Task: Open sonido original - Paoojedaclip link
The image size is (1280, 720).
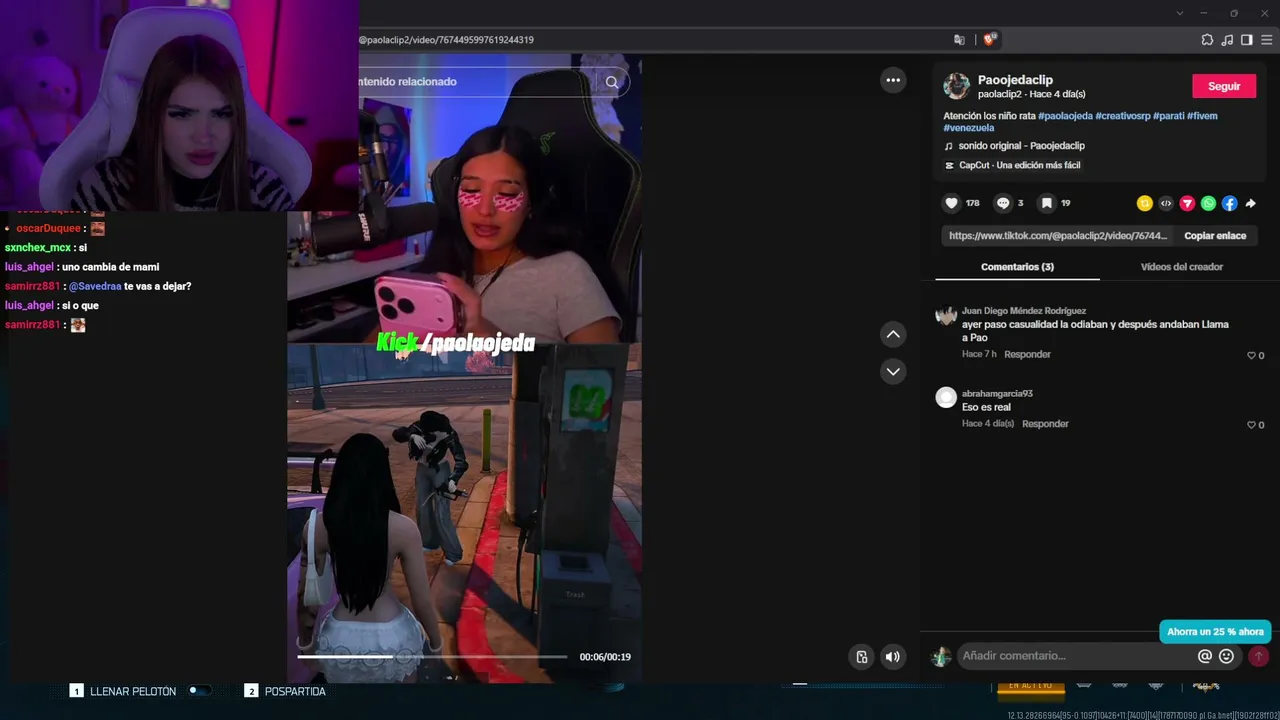Action: [x=1021, y=146]
